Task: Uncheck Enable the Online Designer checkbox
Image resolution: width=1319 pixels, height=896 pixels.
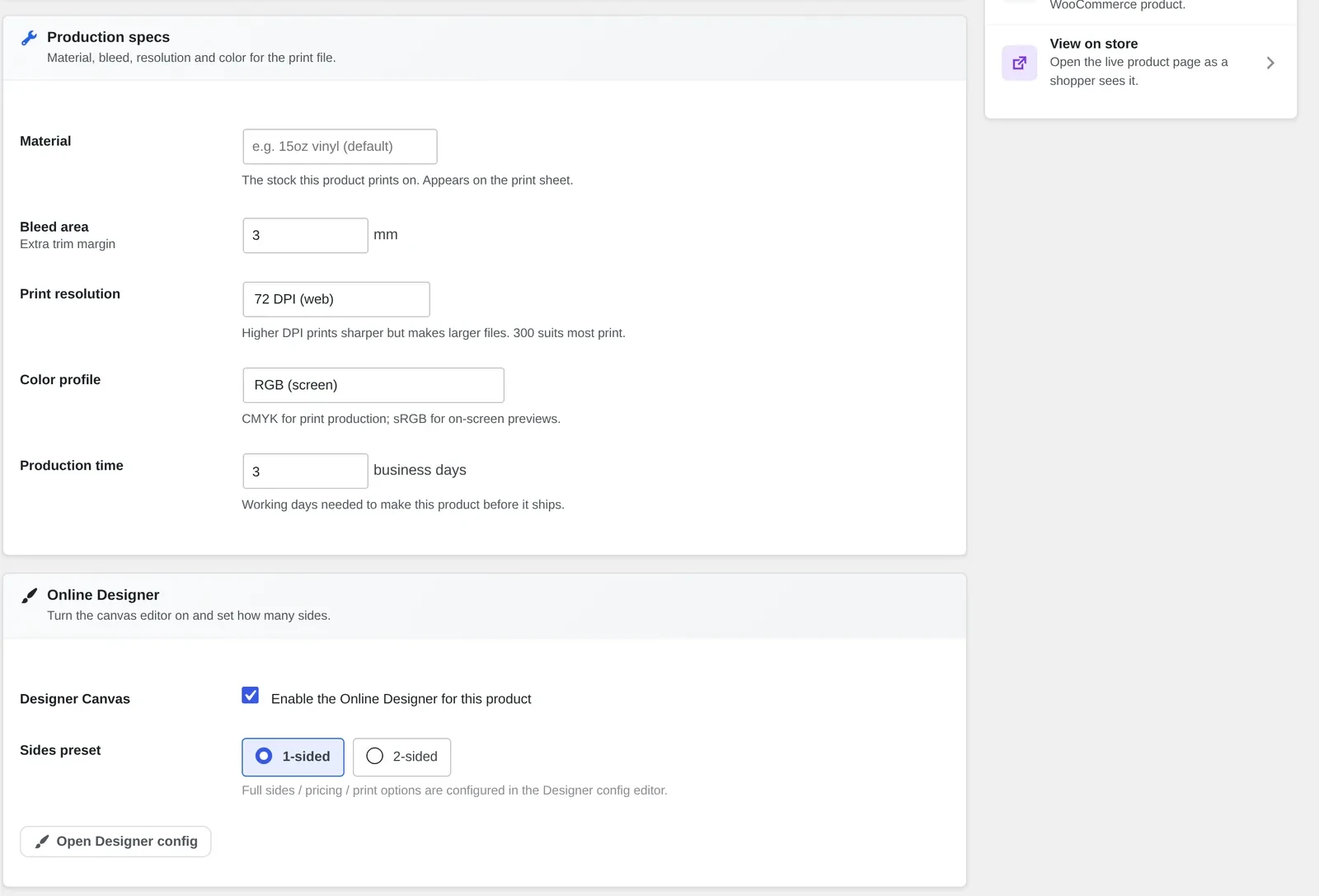Action: coord(251,695)
